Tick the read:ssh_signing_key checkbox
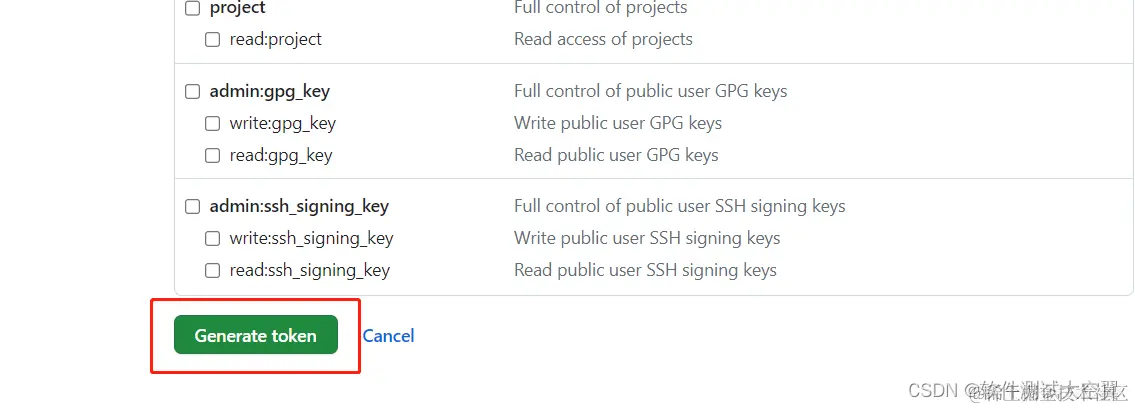Viewport: 1135px width, 410px height. pyautogui.click(x=213, y=271)
